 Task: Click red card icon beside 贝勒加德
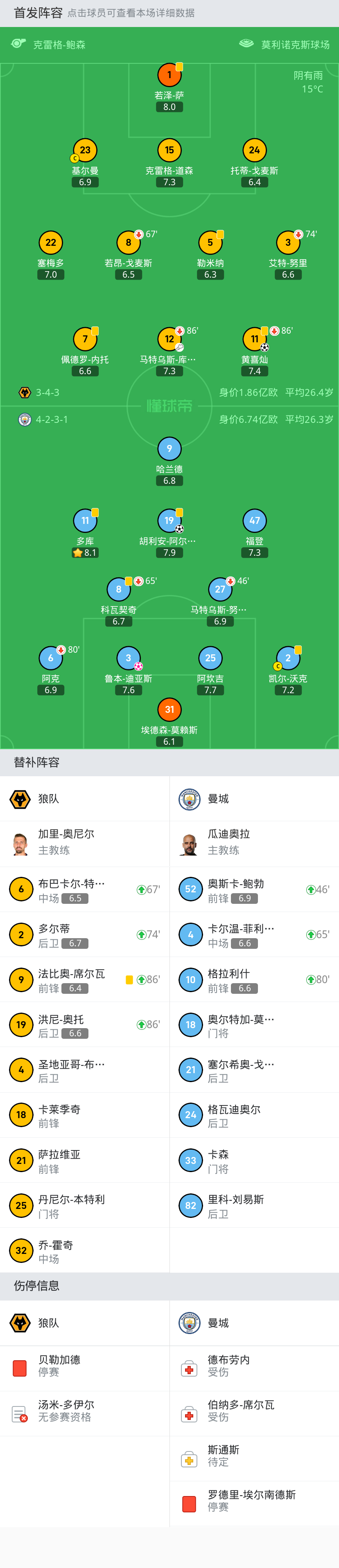point(20,1368)
